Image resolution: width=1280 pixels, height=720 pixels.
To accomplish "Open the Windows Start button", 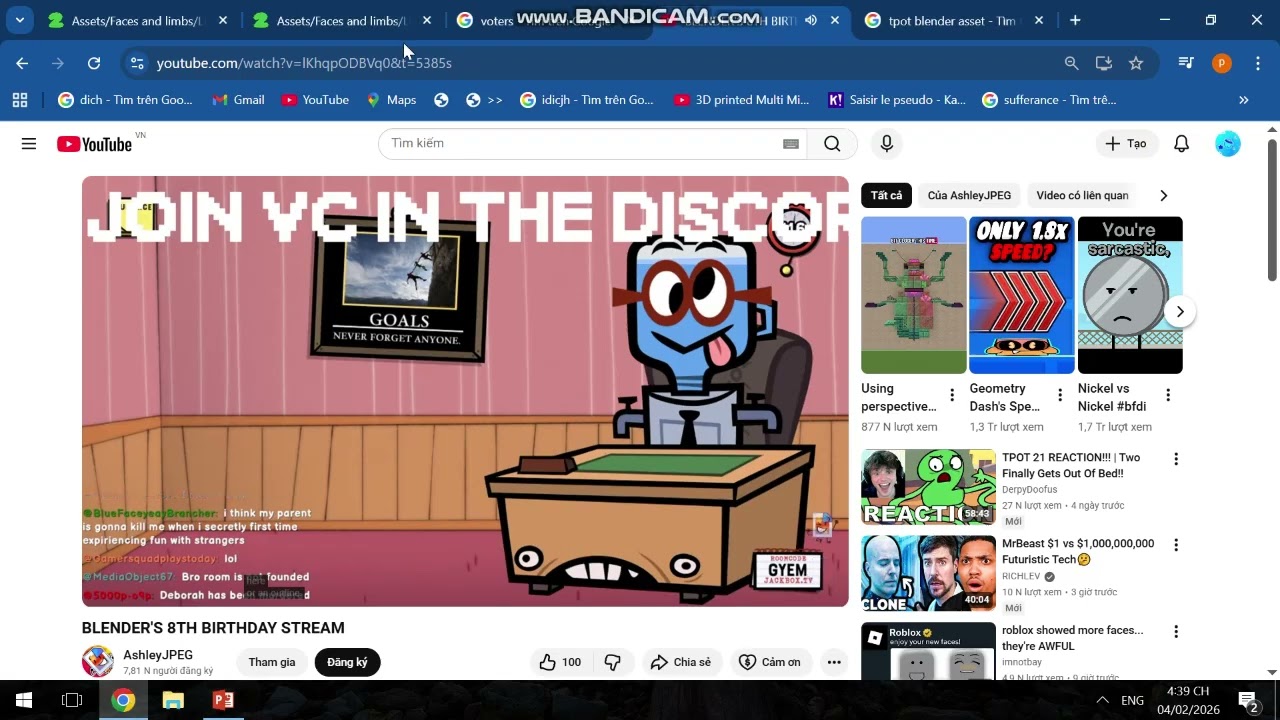I will coord(24,700).
